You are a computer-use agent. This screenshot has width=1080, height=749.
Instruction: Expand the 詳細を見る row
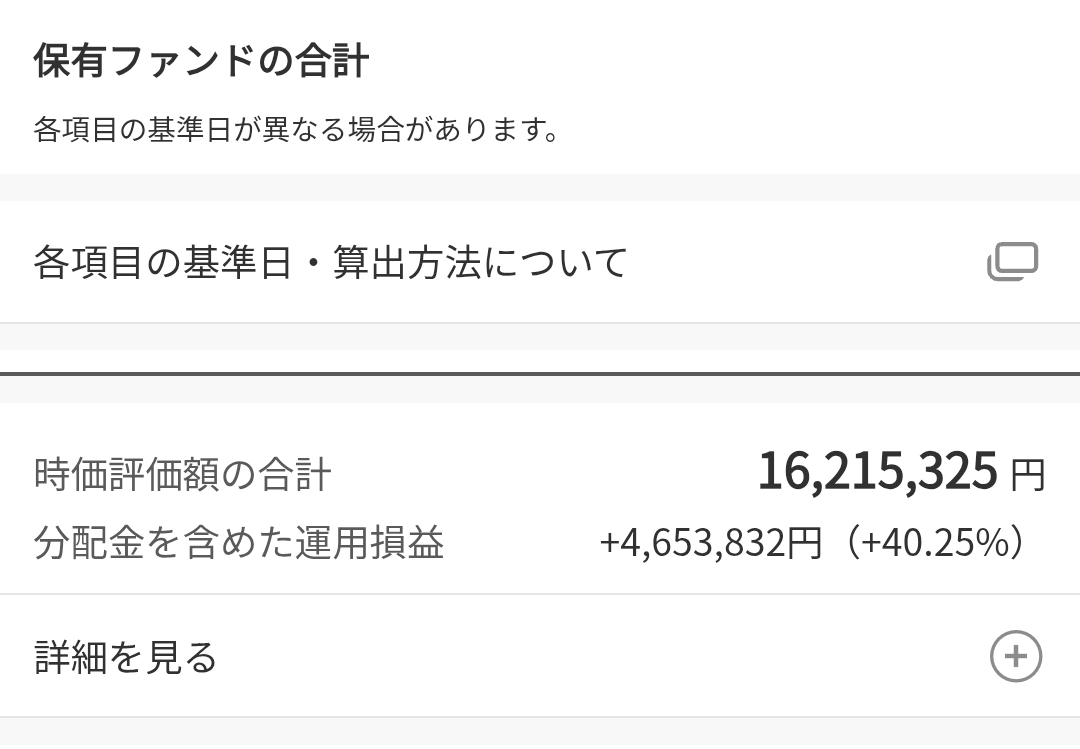540,656
